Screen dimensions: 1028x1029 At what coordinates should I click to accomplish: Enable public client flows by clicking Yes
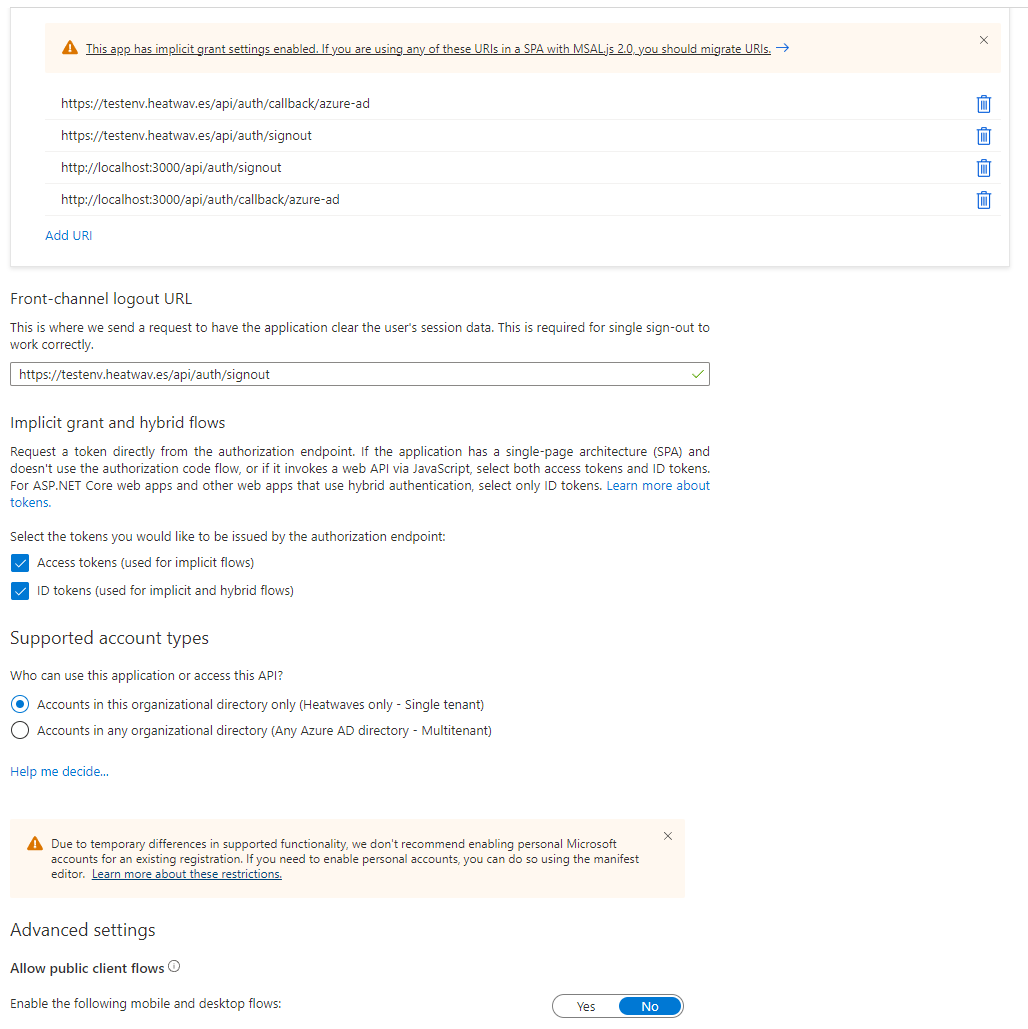(585, 1006)
